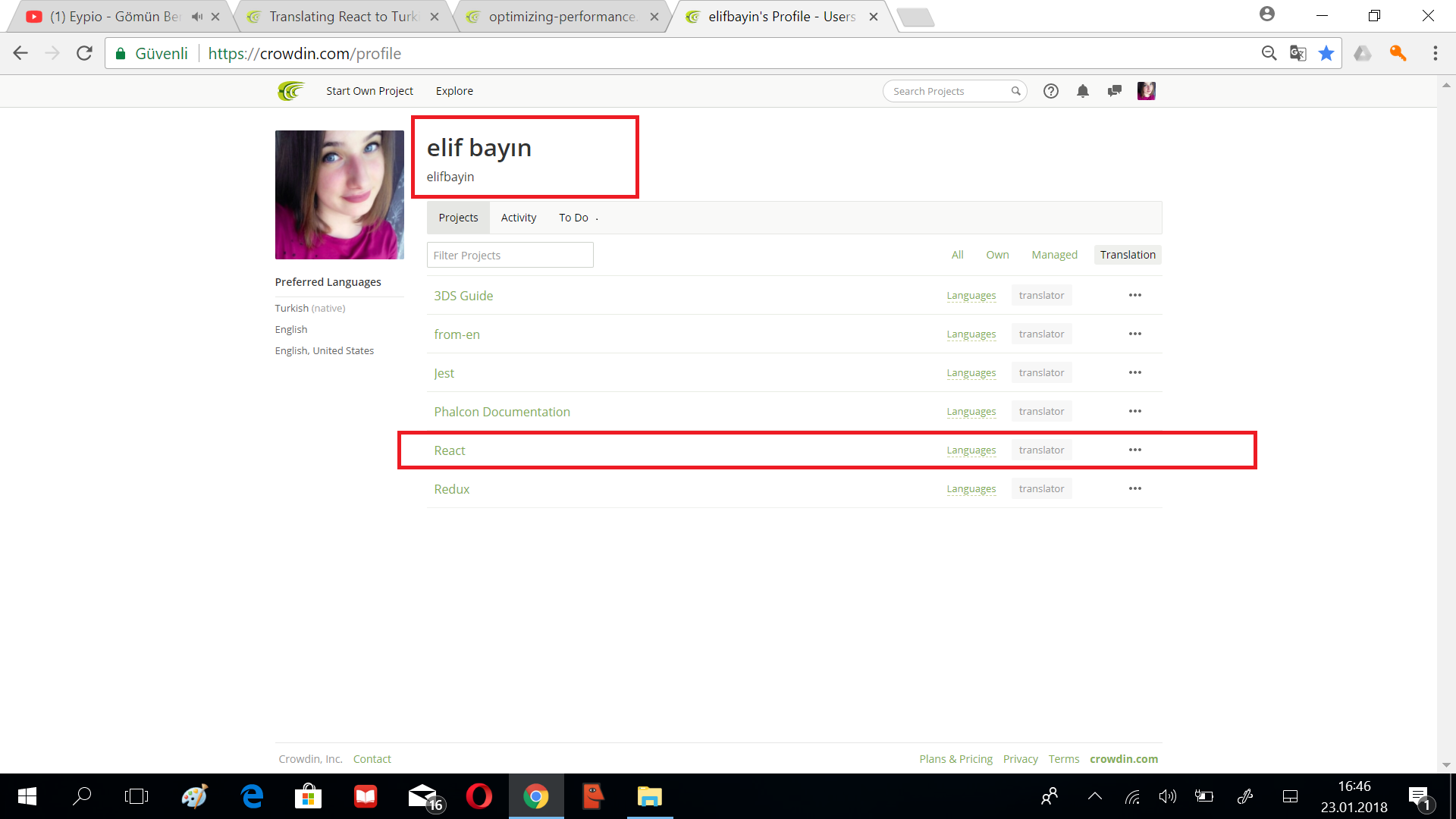Open more options for Jest

click(1135, 372)
